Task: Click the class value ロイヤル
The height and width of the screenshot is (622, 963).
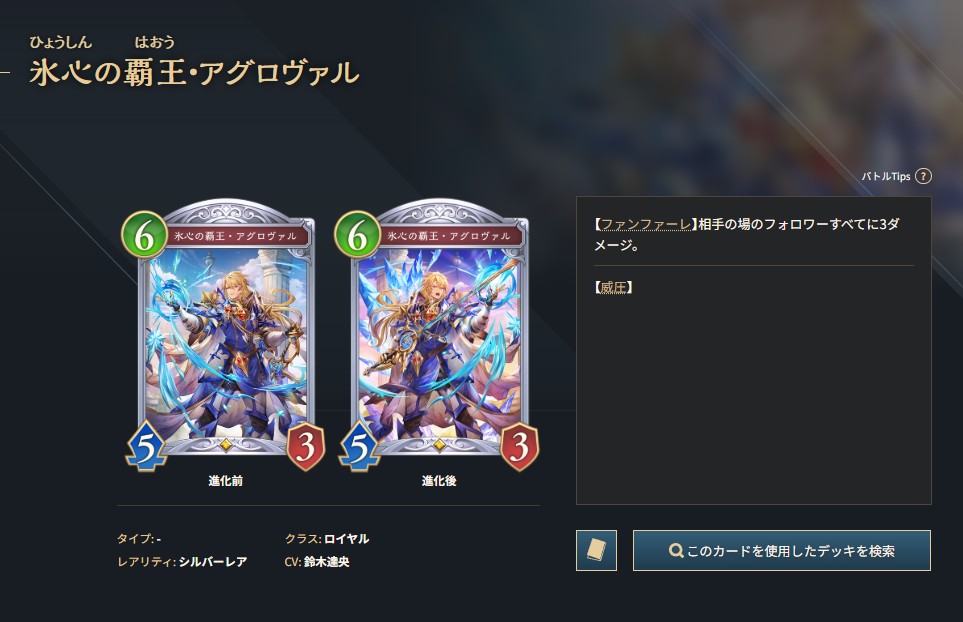Action: [346, 538]
